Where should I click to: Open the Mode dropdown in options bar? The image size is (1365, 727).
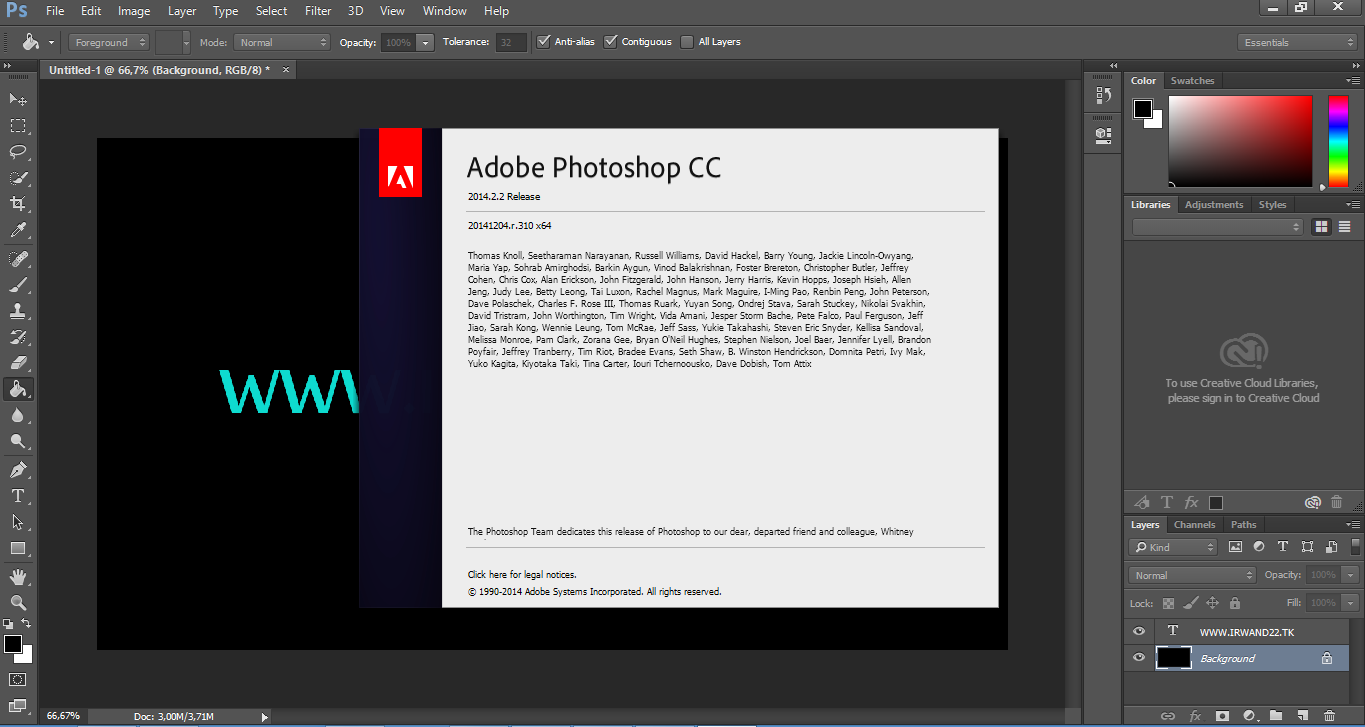click(x=282, y=42)
